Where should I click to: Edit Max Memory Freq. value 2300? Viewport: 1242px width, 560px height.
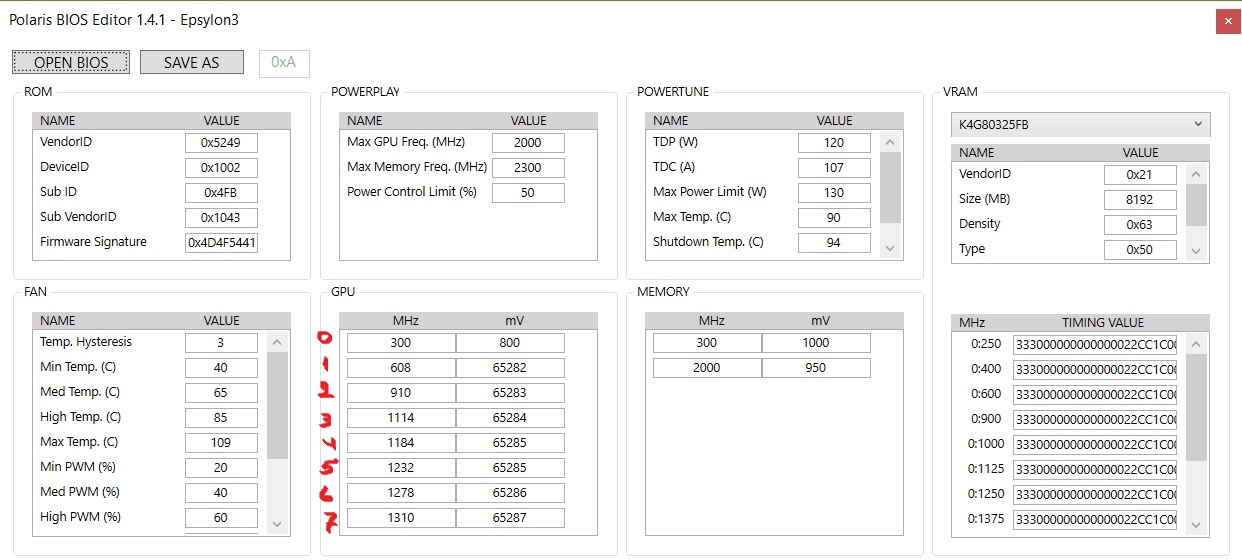528,167
